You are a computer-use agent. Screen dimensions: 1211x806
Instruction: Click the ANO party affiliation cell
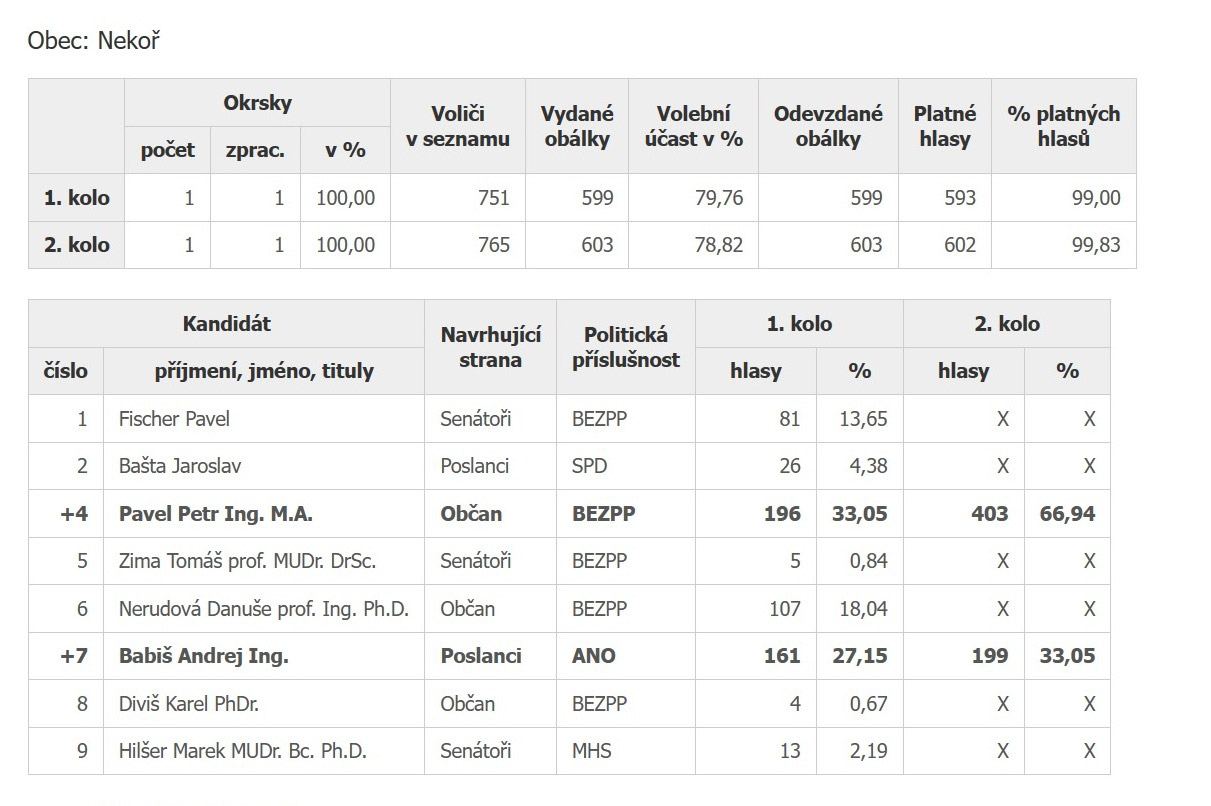point(594,656)
